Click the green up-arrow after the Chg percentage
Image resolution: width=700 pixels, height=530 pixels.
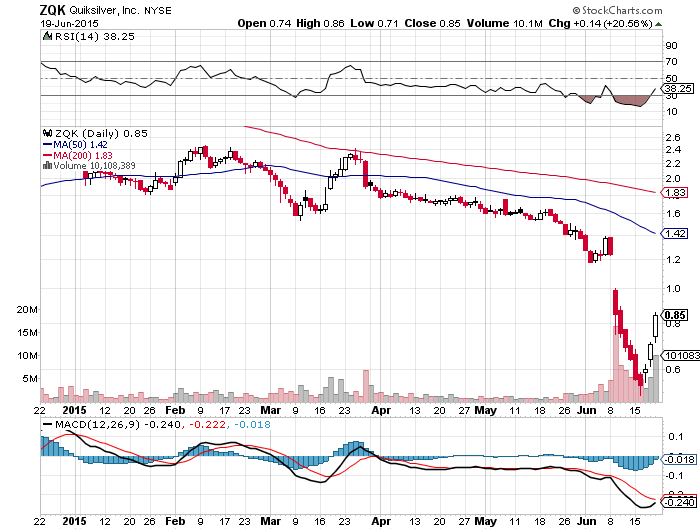(x=658, y=24)
